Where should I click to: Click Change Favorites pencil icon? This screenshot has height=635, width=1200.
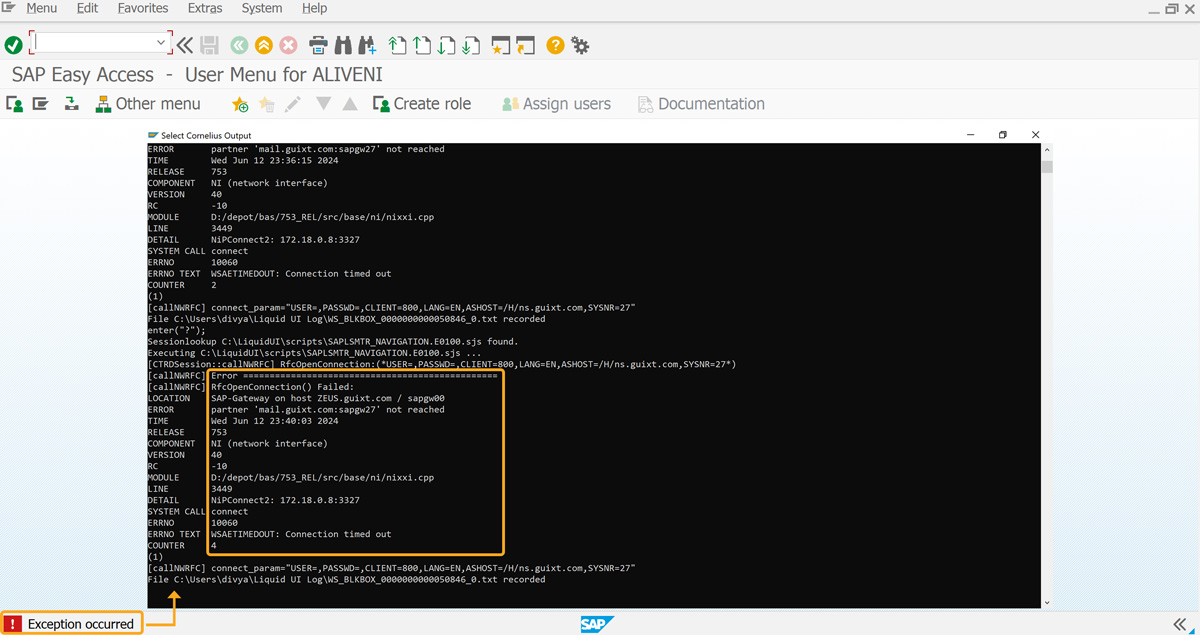click(x=293, y=104)
